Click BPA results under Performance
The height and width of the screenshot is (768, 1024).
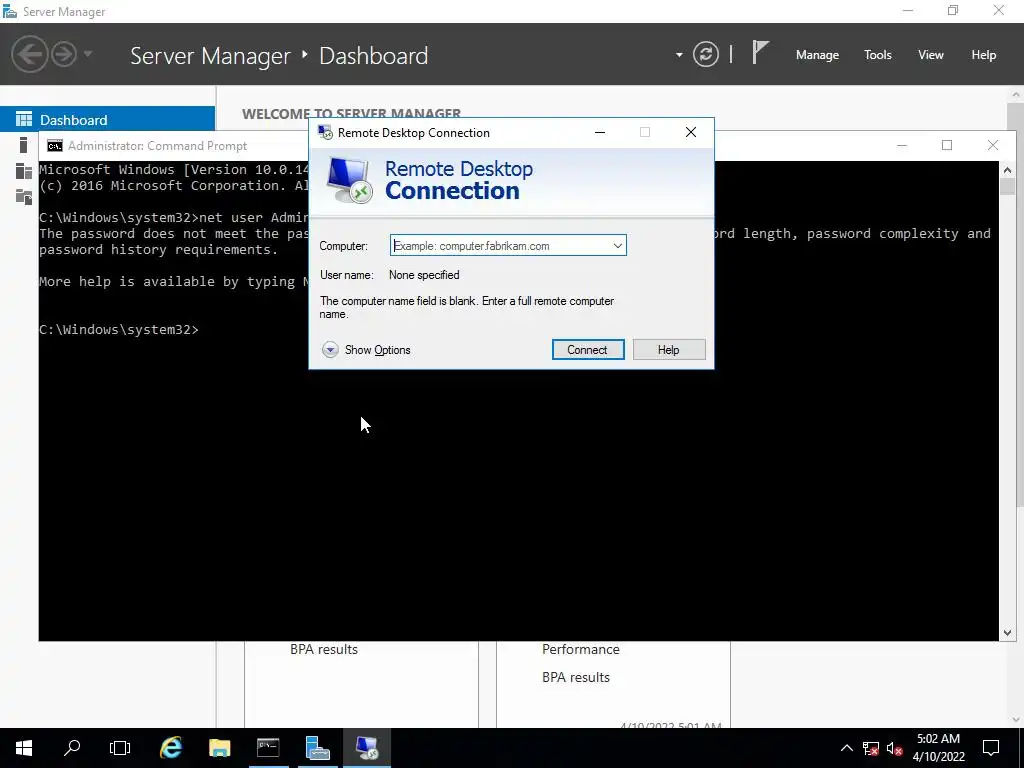pyautogui.click(x=575, y=677)
